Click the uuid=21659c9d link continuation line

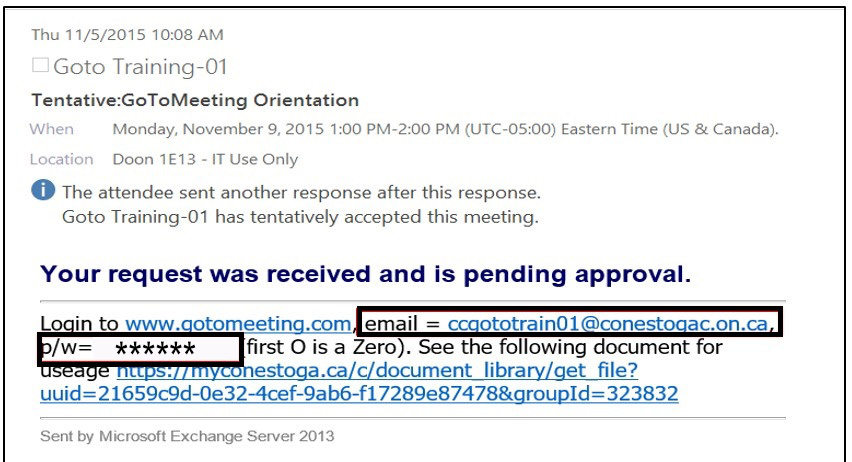pos(359,394)
